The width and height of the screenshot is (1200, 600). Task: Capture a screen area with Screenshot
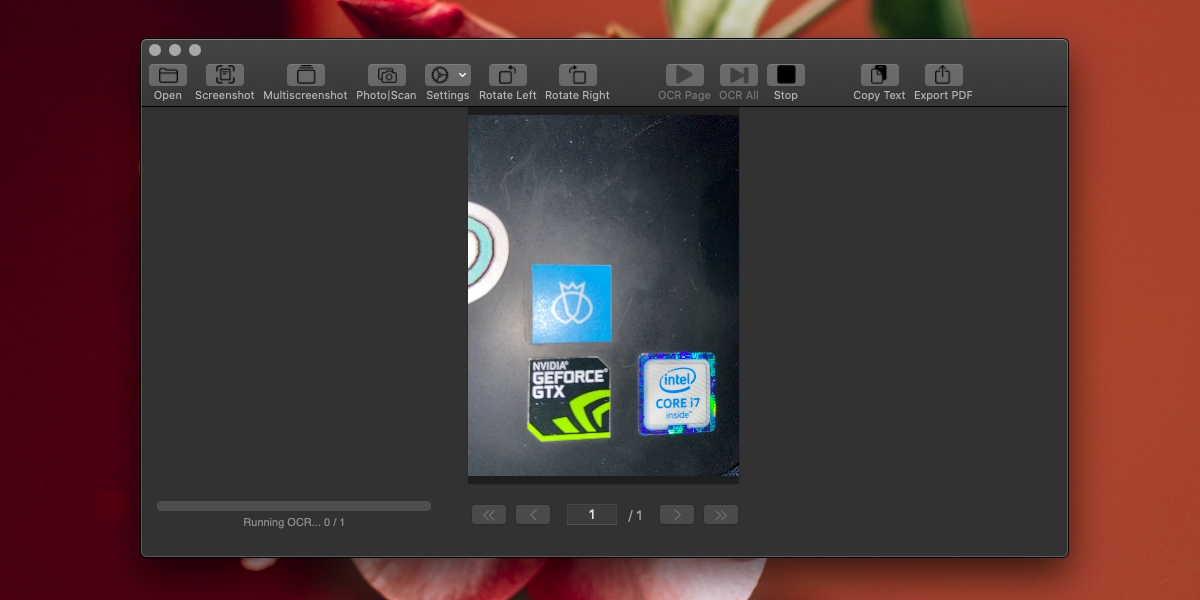tap(225, 75)
